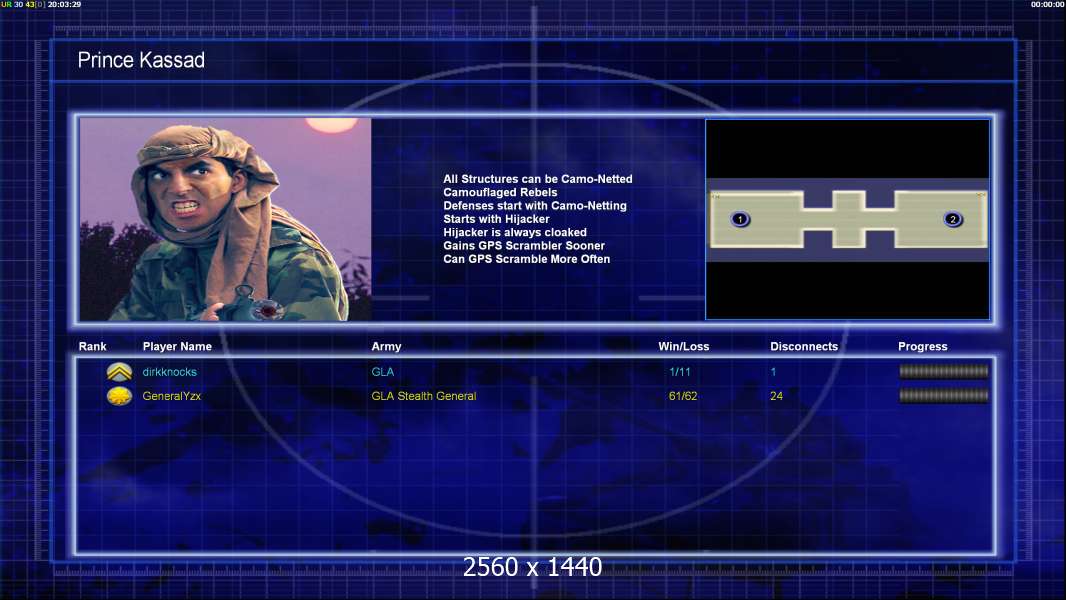
Task: Click the 20:03:29 clock readout
Action: pyautogui.click(x=64, y=4)
